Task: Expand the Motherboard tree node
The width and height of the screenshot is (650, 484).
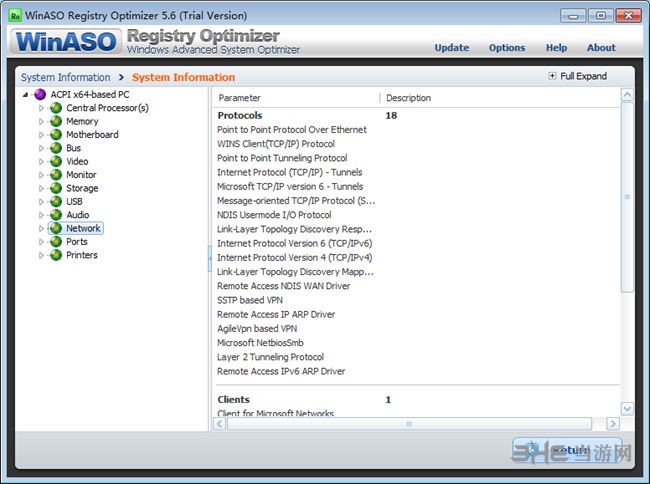Action: (x=41, y=135)
